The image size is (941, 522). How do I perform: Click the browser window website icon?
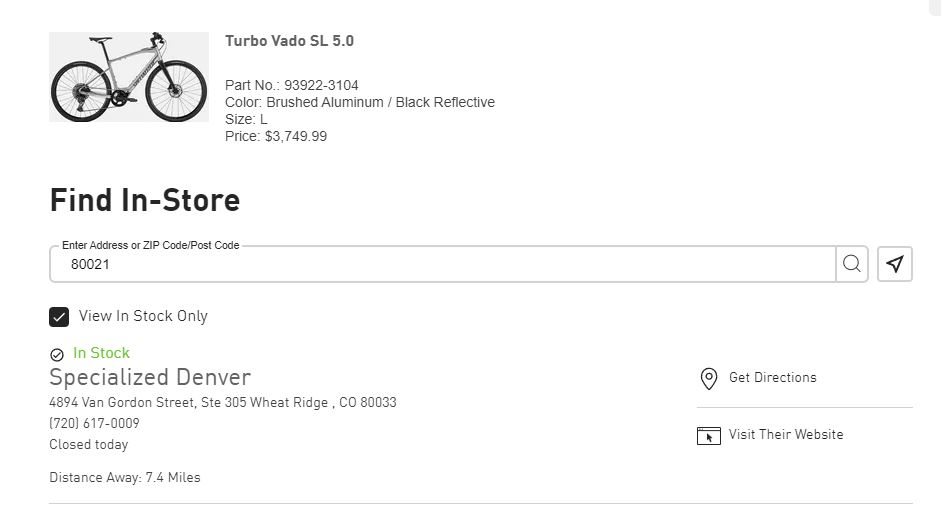coord(709,435)
